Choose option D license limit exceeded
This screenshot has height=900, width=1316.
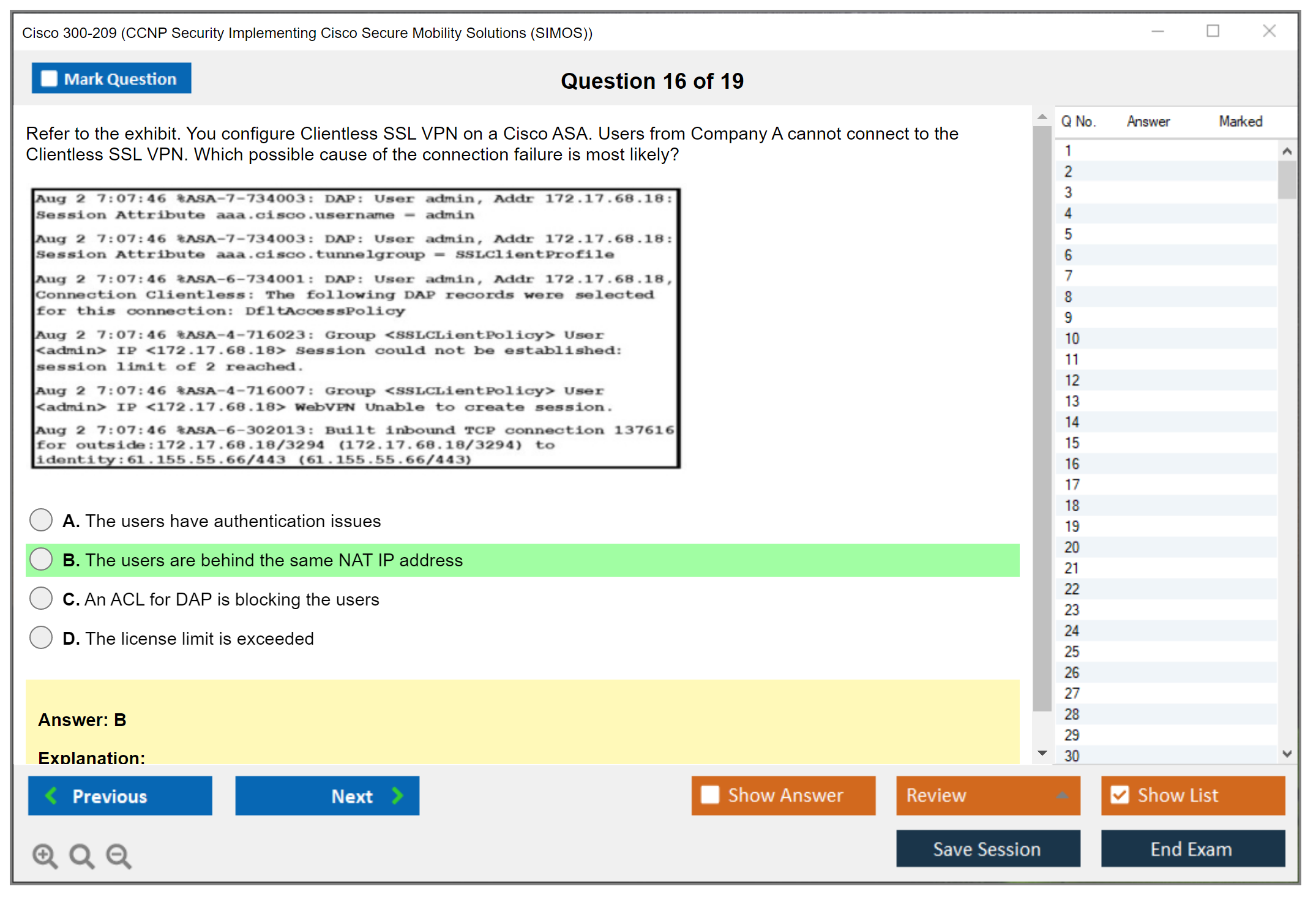tap(41, 638)
